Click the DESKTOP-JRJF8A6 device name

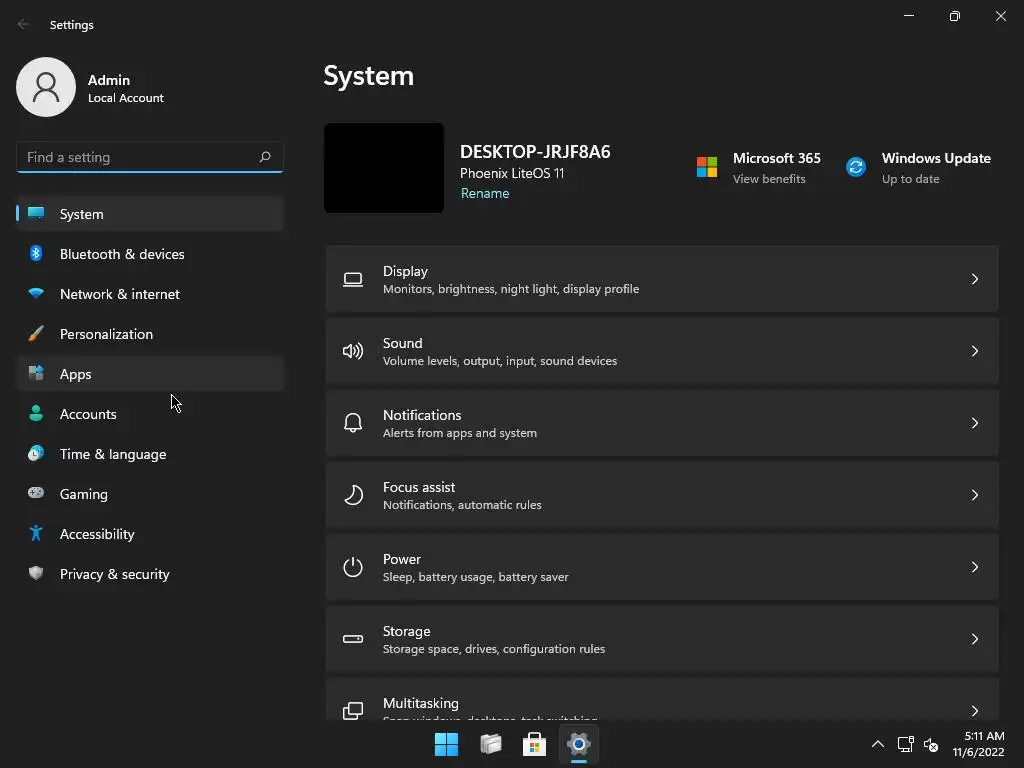coord(535,152)
